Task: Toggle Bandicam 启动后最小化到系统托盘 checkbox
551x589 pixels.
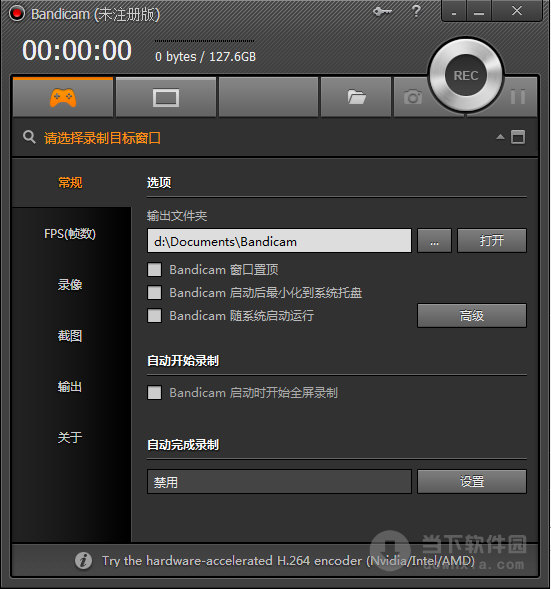Action: click(x=154, y=292)
